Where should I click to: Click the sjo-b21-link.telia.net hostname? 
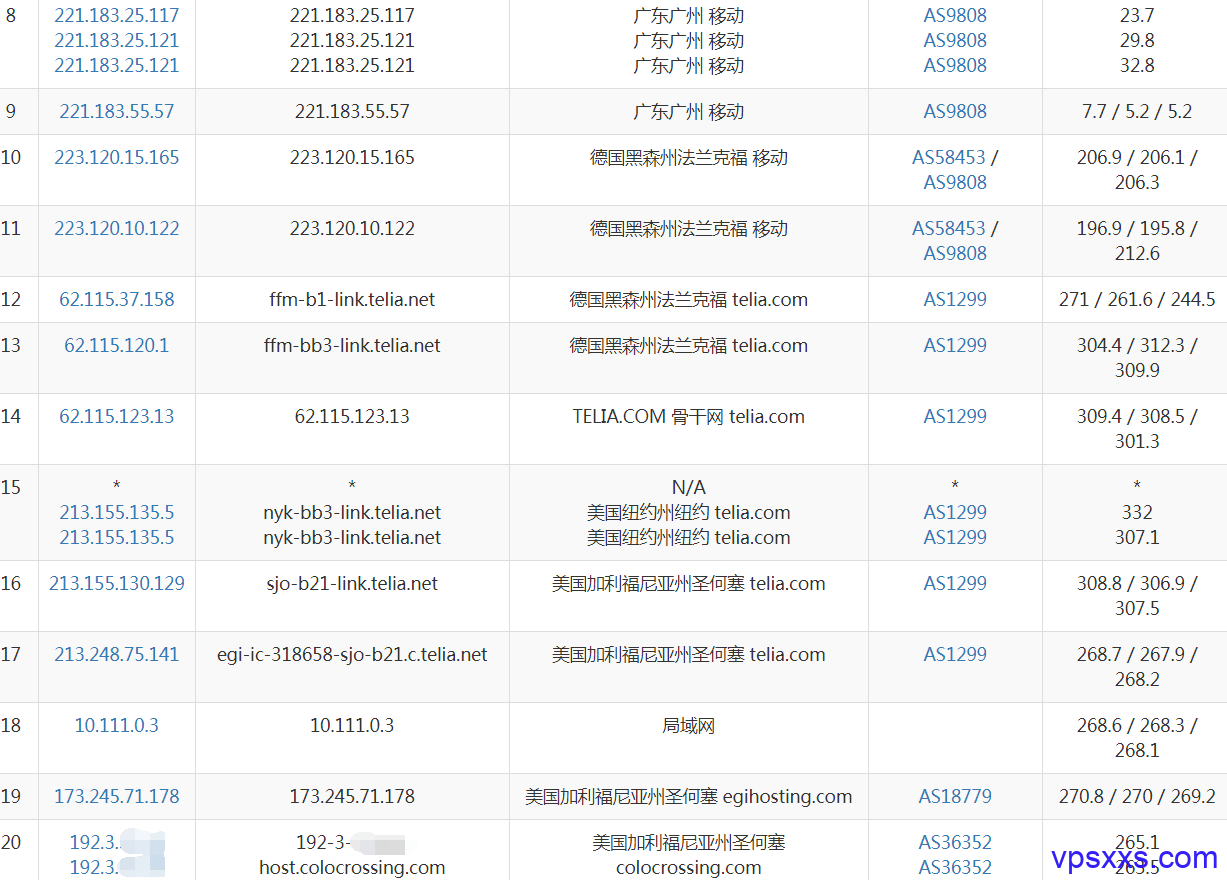tap(352, 583)
